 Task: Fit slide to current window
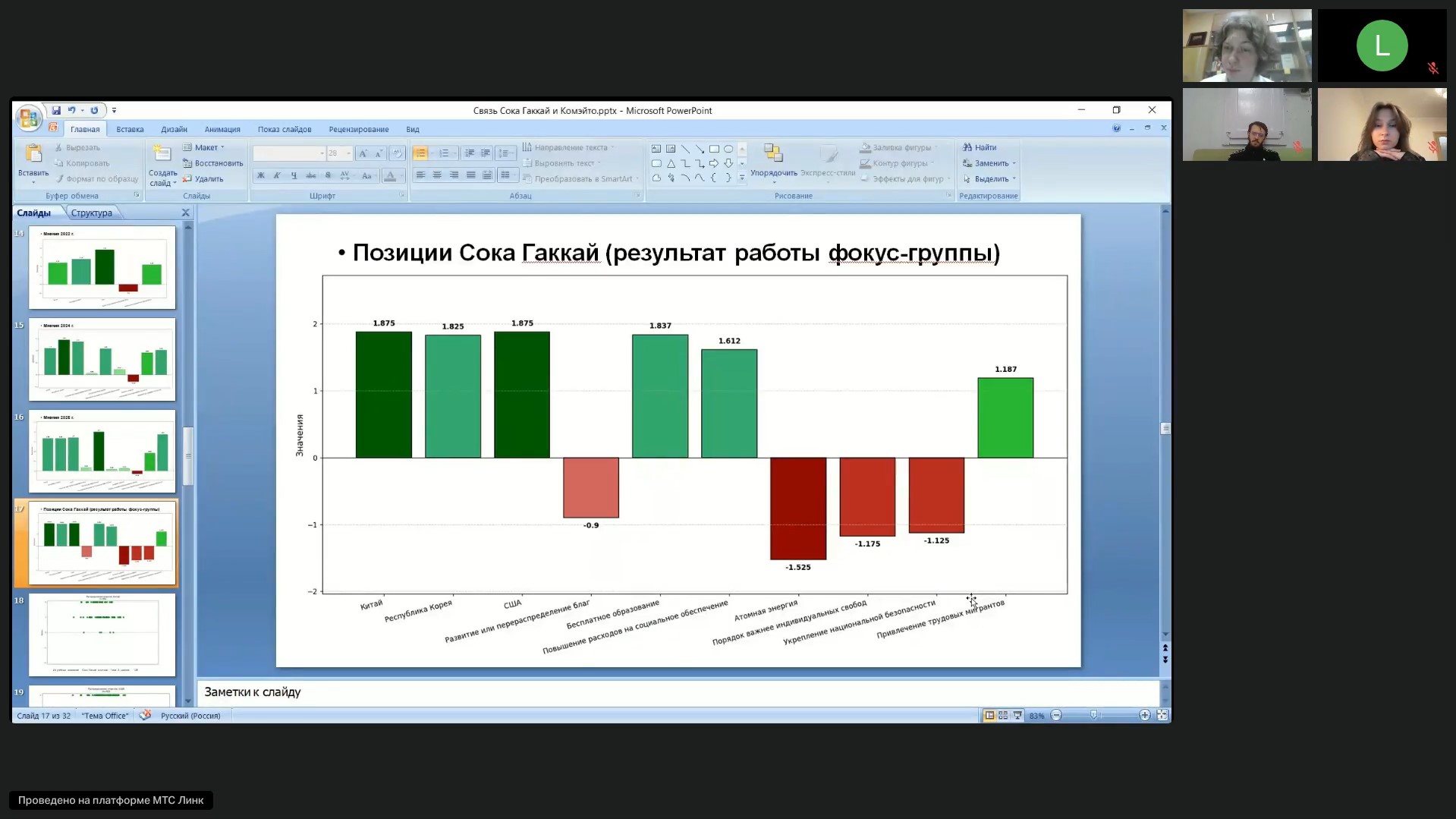click(x=1162, y=716)
